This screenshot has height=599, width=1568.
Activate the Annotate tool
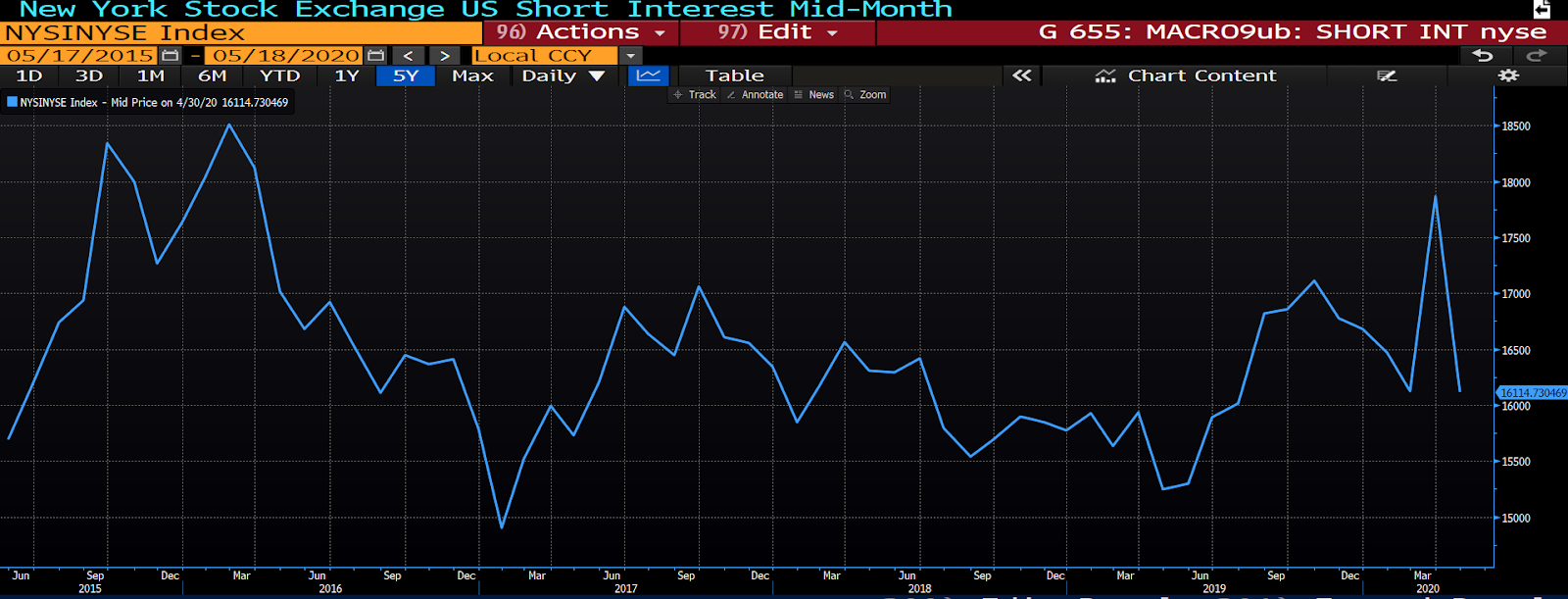(x=755, y=95)
